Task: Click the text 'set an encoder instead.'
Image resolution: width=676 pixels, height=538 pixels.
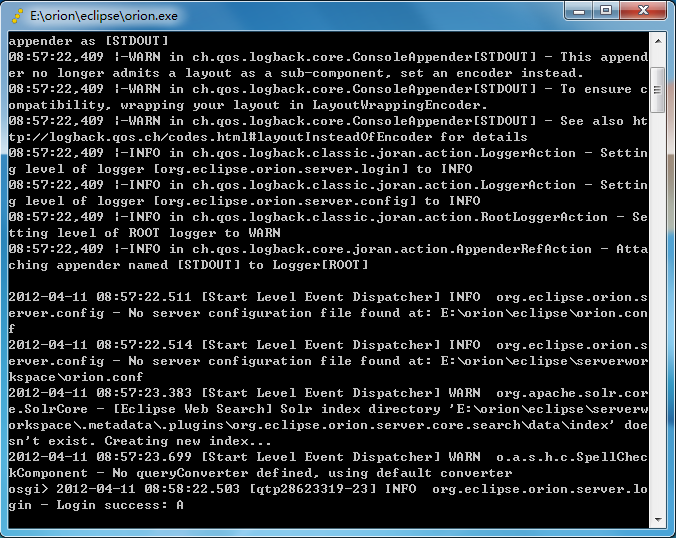Action: click(x=492, y=73)
